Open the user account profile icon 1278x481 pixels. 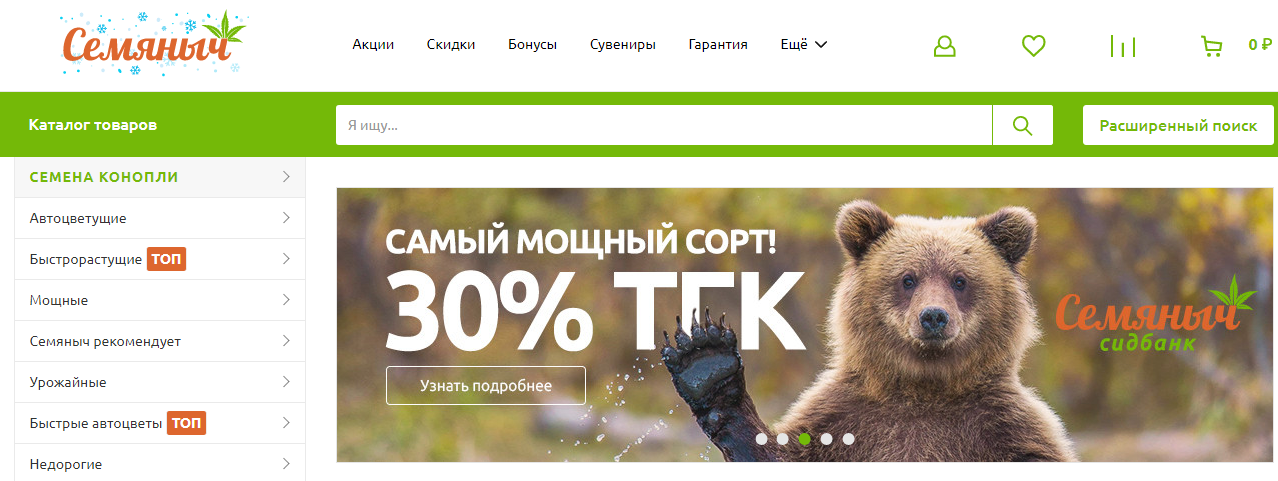click(945, 46)
